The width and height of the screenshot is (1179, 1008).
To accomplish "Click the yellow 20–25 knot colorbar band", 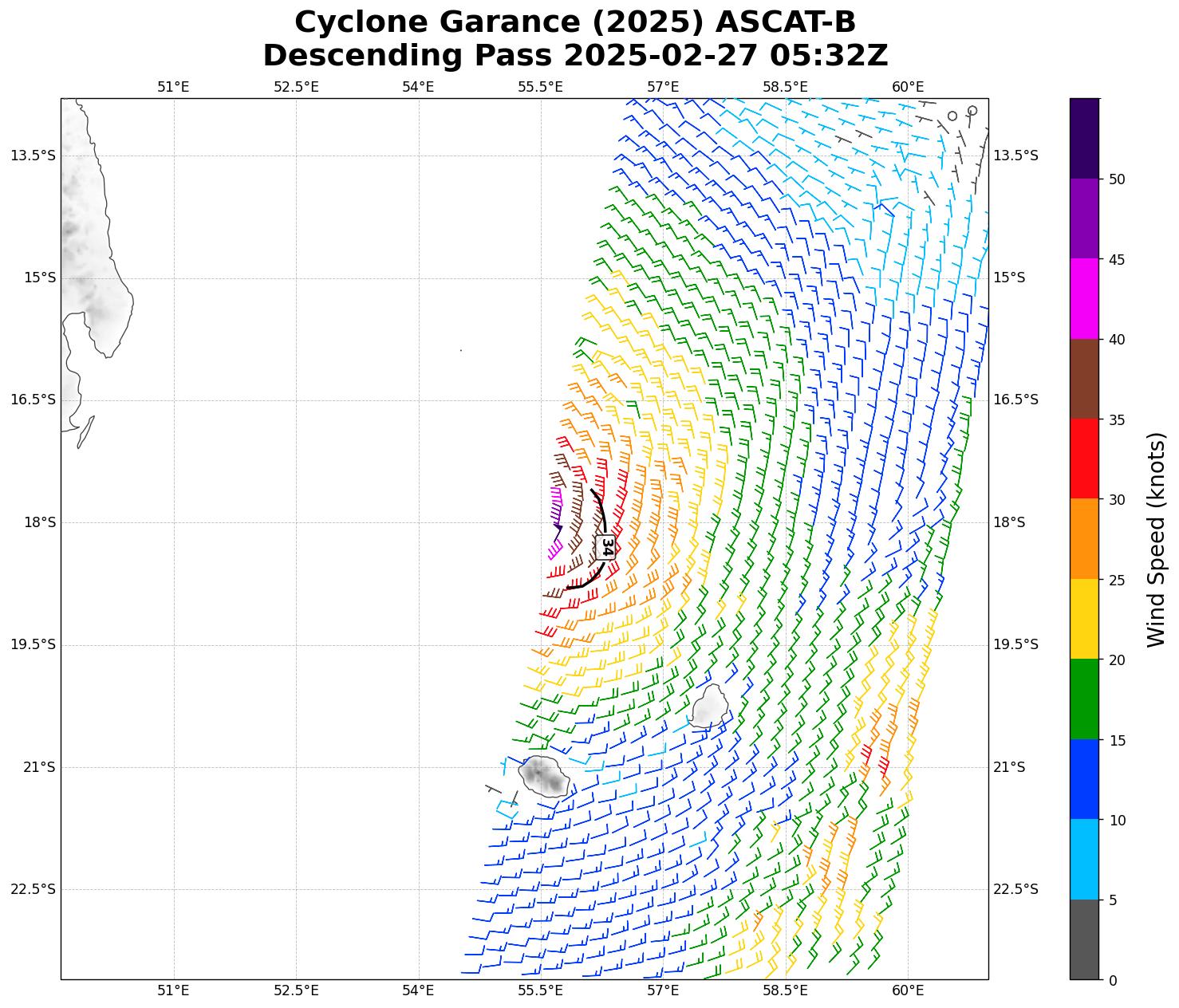I will 1084,619.
